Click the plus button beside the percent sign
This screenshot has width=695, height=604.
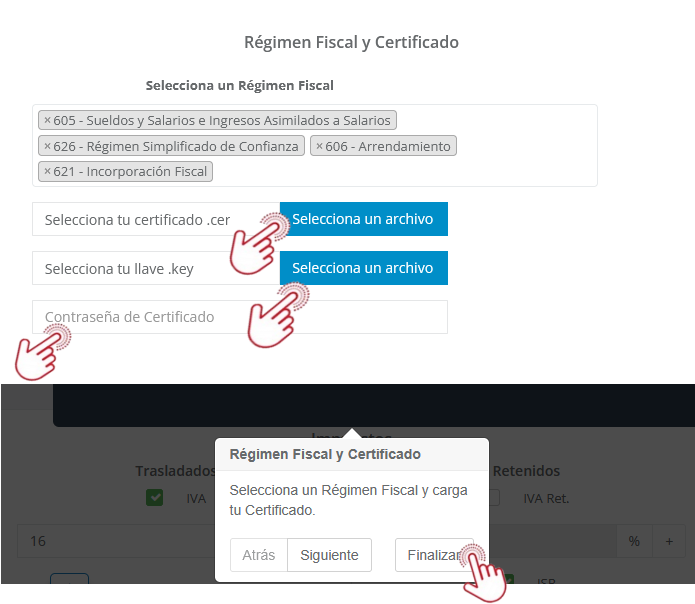point(669,541)
